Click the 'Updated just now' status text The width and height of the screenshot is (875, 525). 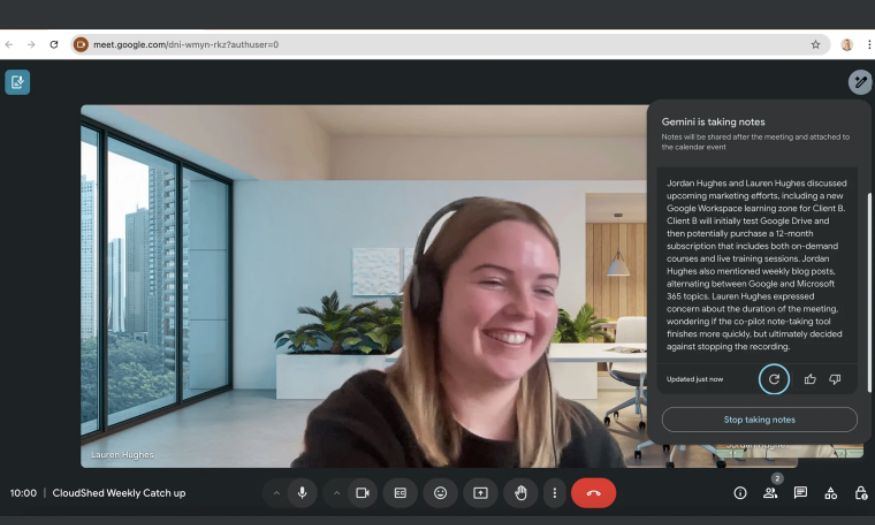click(x=695, y=379)
